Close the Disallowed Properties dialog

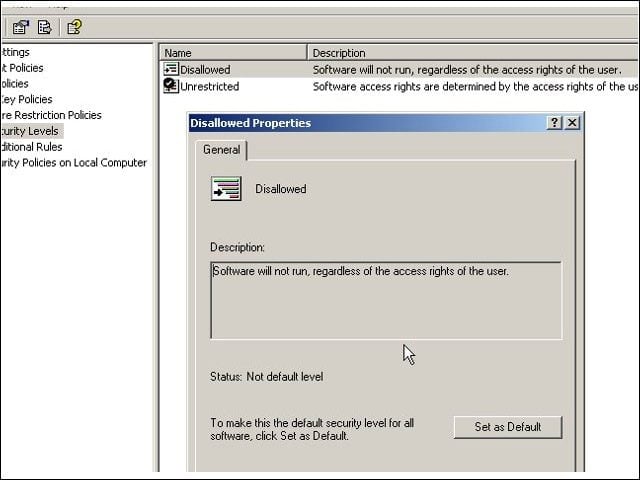tap(572, 122)
